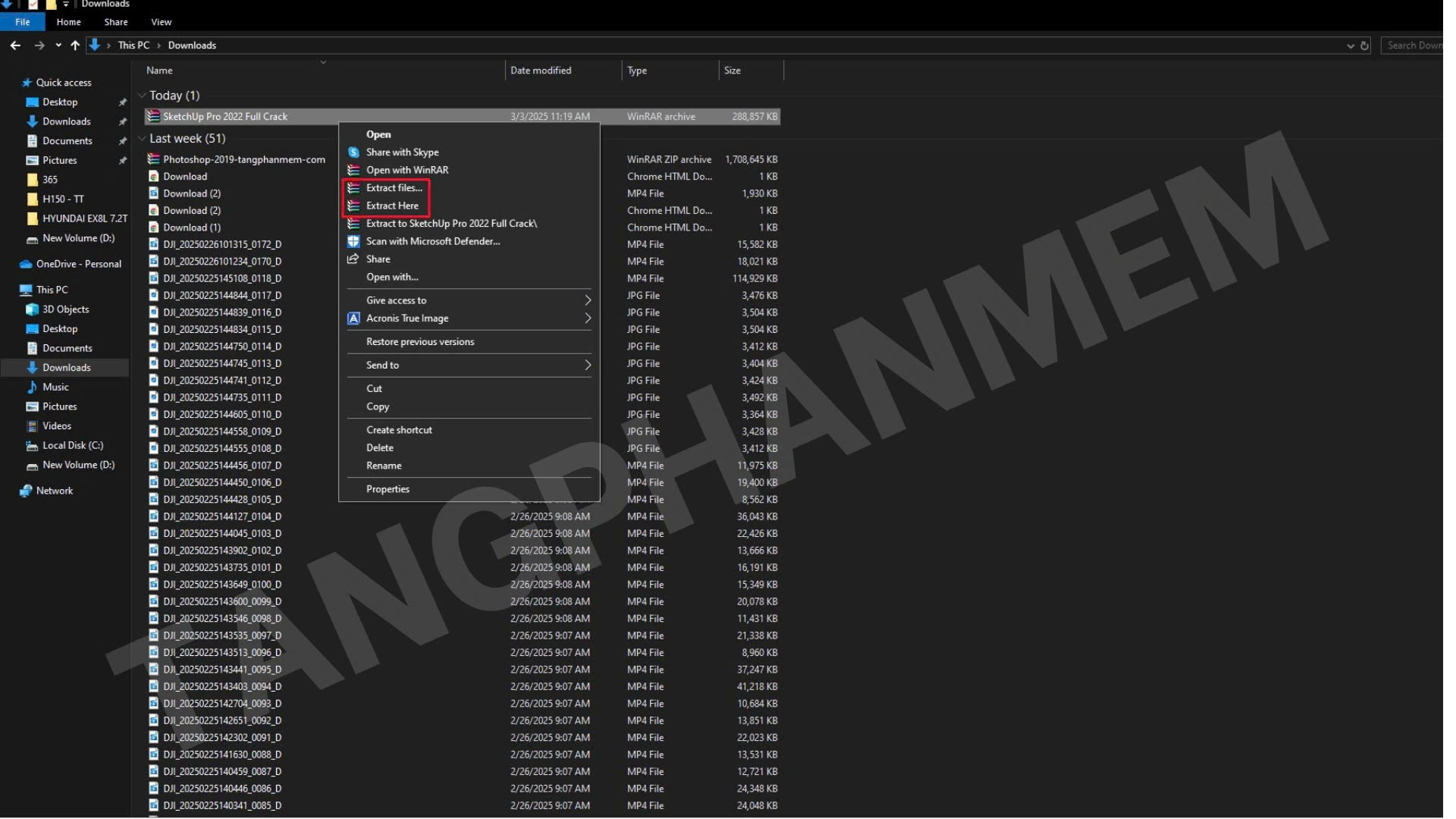Viewport: 1456px width, 819px height.
Task: Click the 3D Objects icon
Action: [32, 309]
